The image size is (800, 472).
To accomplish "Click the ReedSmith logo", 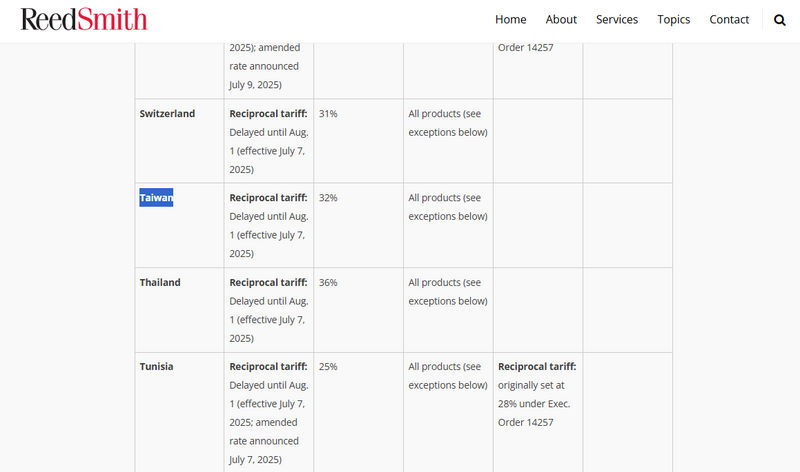I will [x=84, y=19].
